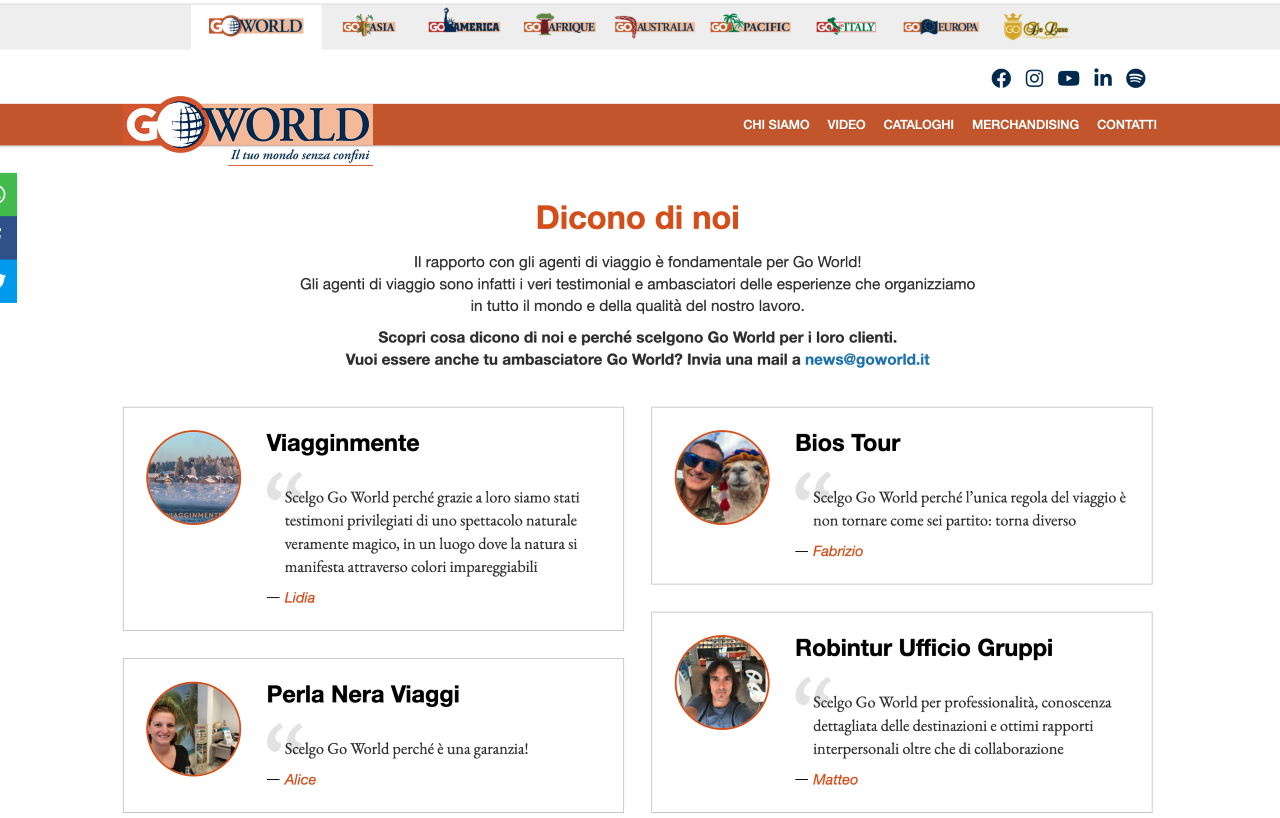Click the LinkedIn icon
This screenshot has height=818, width=1280.
point(1102,78)
